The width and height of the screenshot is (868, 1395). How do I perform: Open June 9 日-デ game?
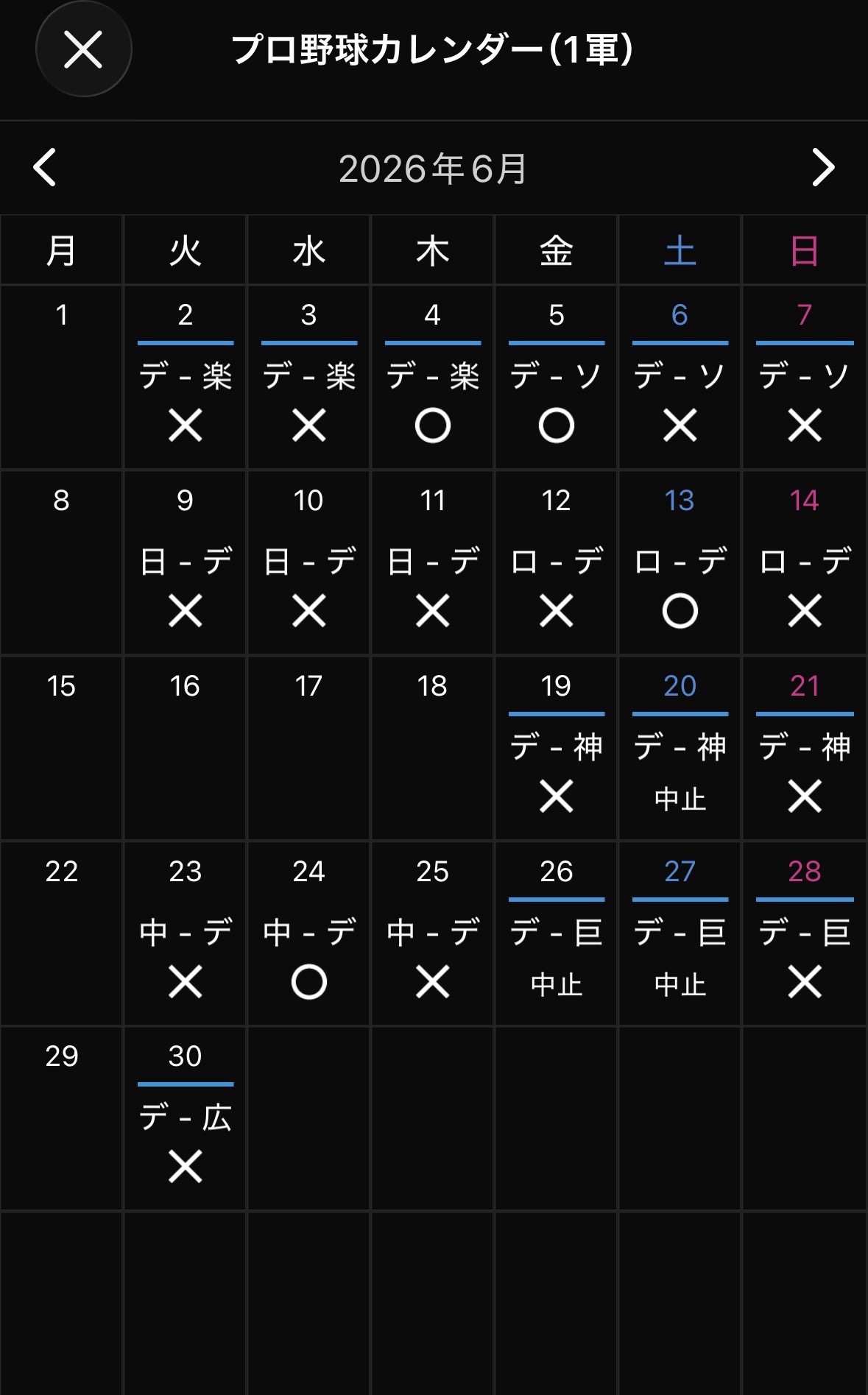click(186, 562)
